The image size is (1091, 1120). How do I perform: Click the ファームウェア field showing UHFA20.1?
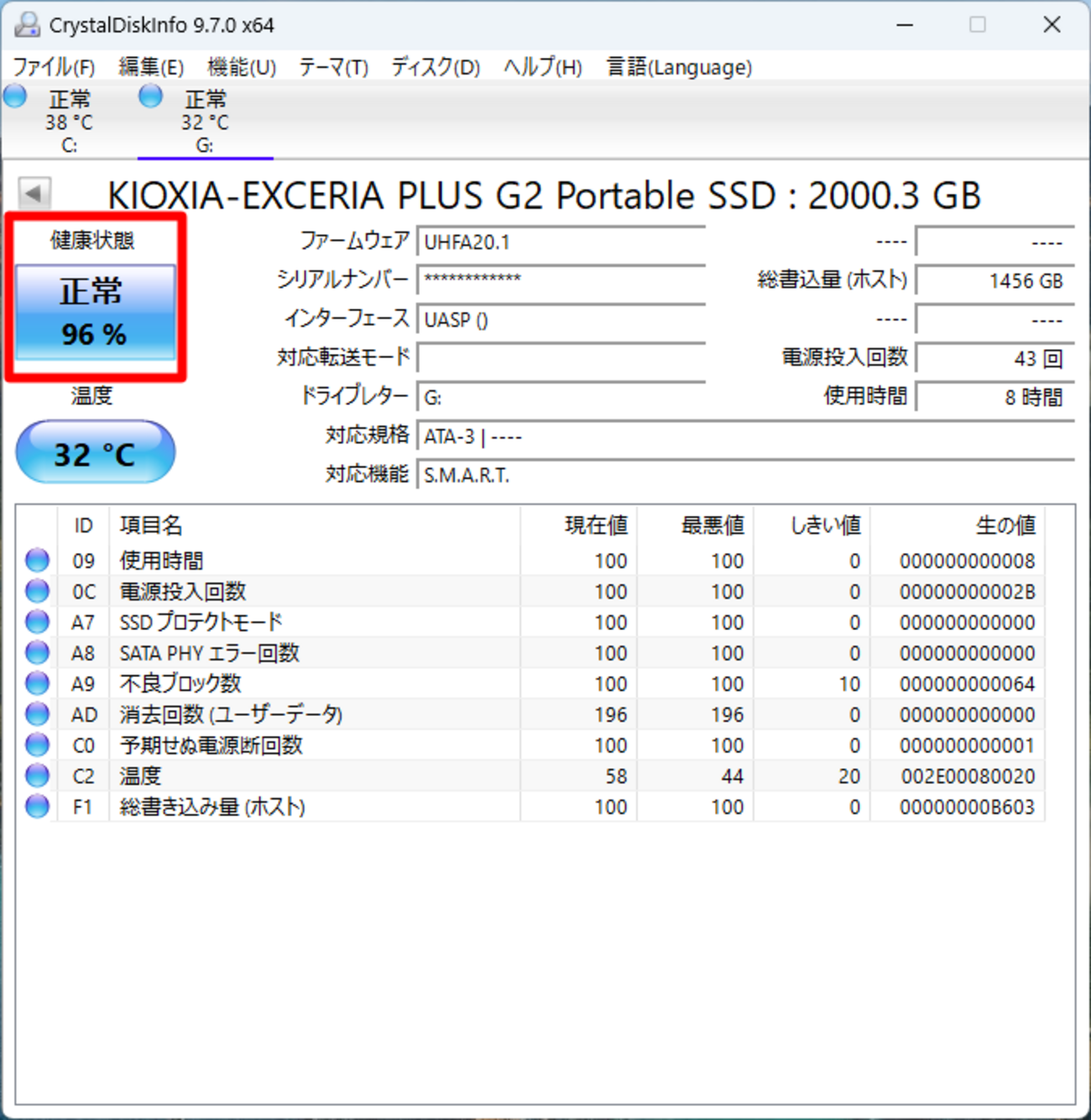561,242
